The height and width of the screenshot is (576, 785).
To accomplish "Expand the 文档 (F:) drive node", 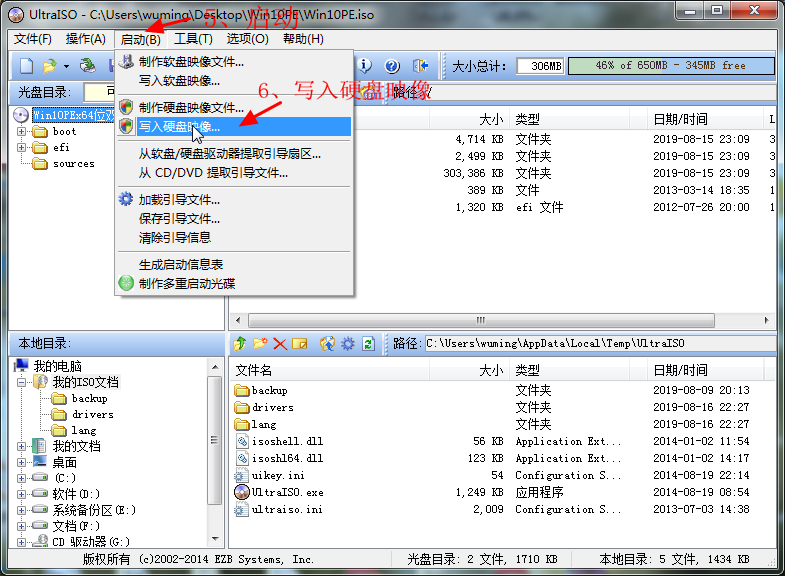I will pyautogui.click(x=22, y=526).
